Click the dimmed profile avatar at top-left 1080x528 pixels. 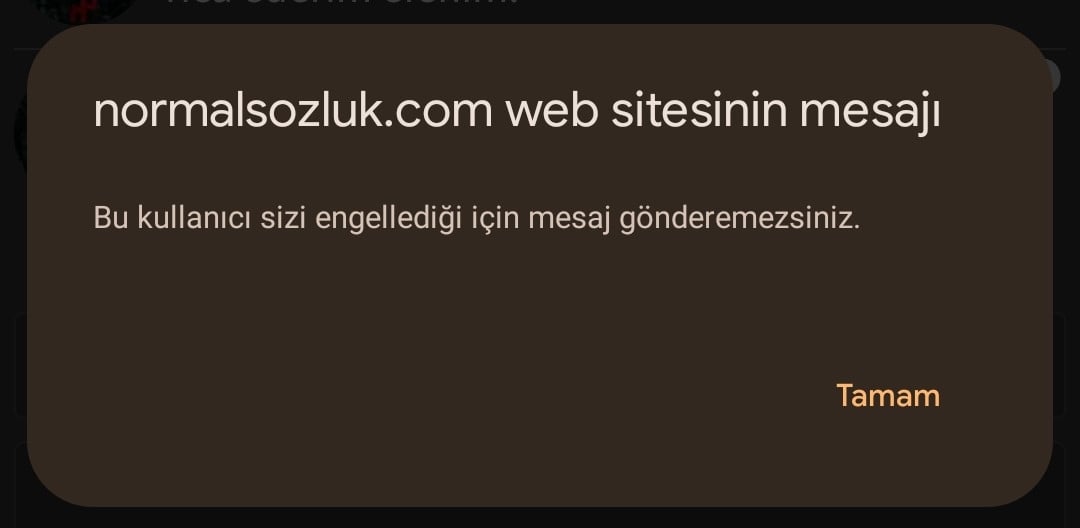(86, 10)
